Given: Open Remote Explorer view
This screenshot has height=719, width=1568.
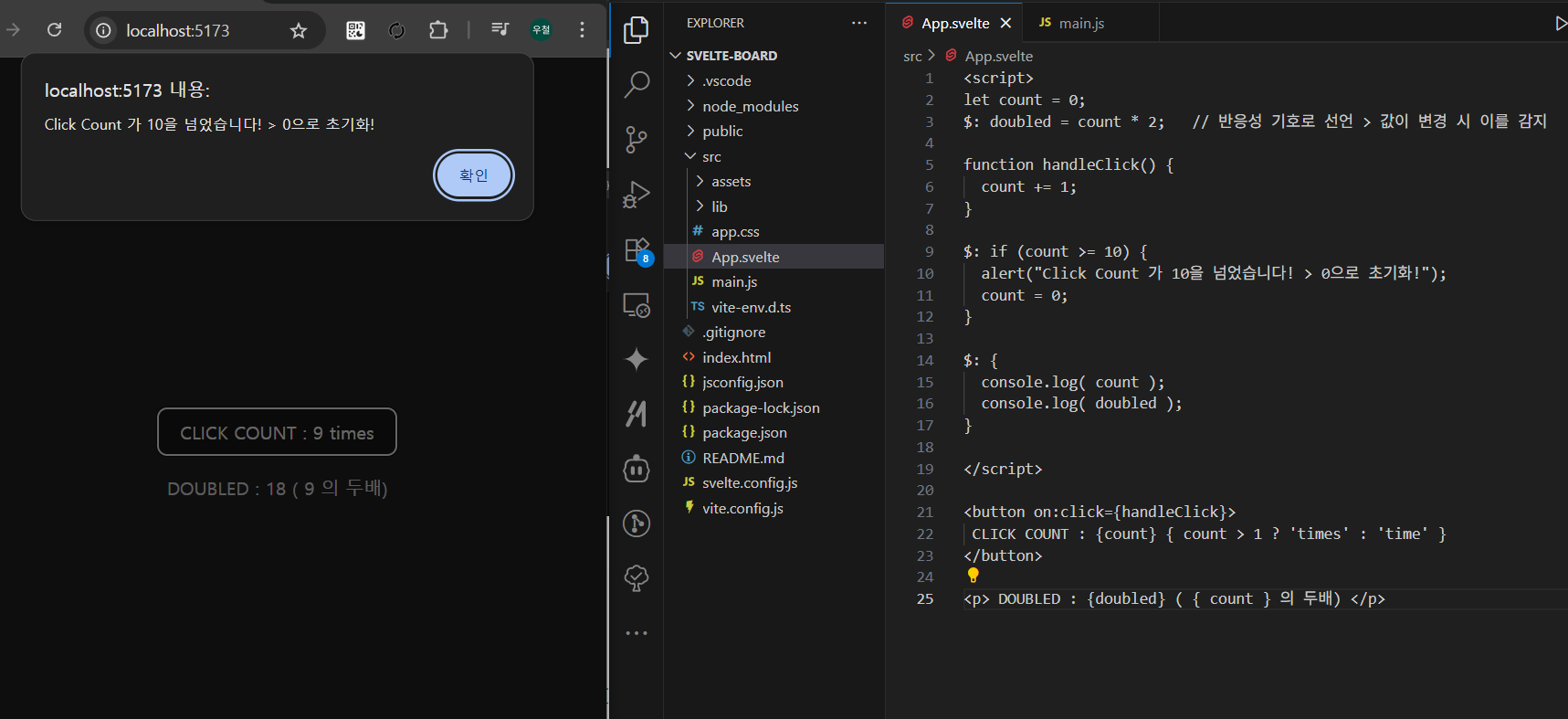Looking at the screenshot, I should [637, 304].
